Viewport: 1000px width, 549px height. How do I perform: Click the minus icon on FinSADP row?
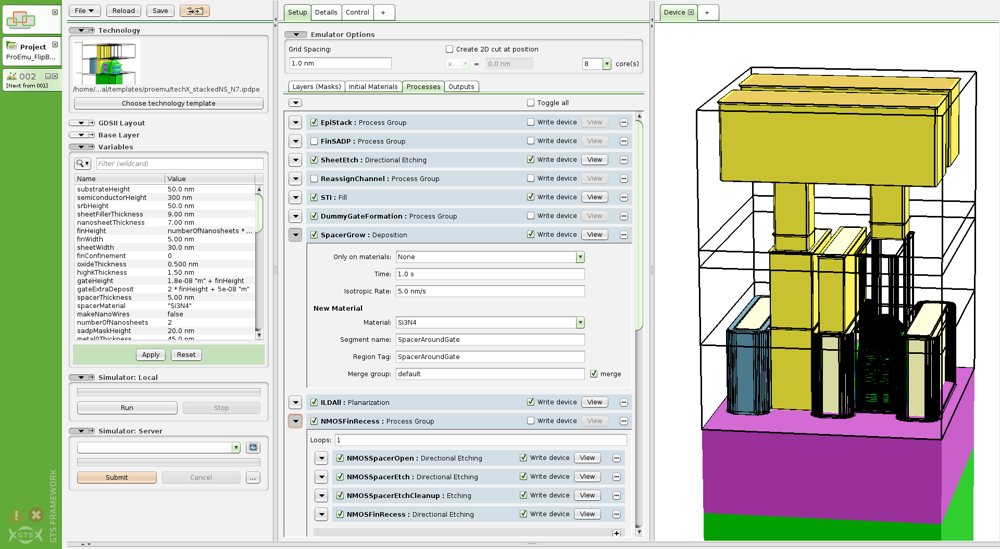[x=623, y=141]
